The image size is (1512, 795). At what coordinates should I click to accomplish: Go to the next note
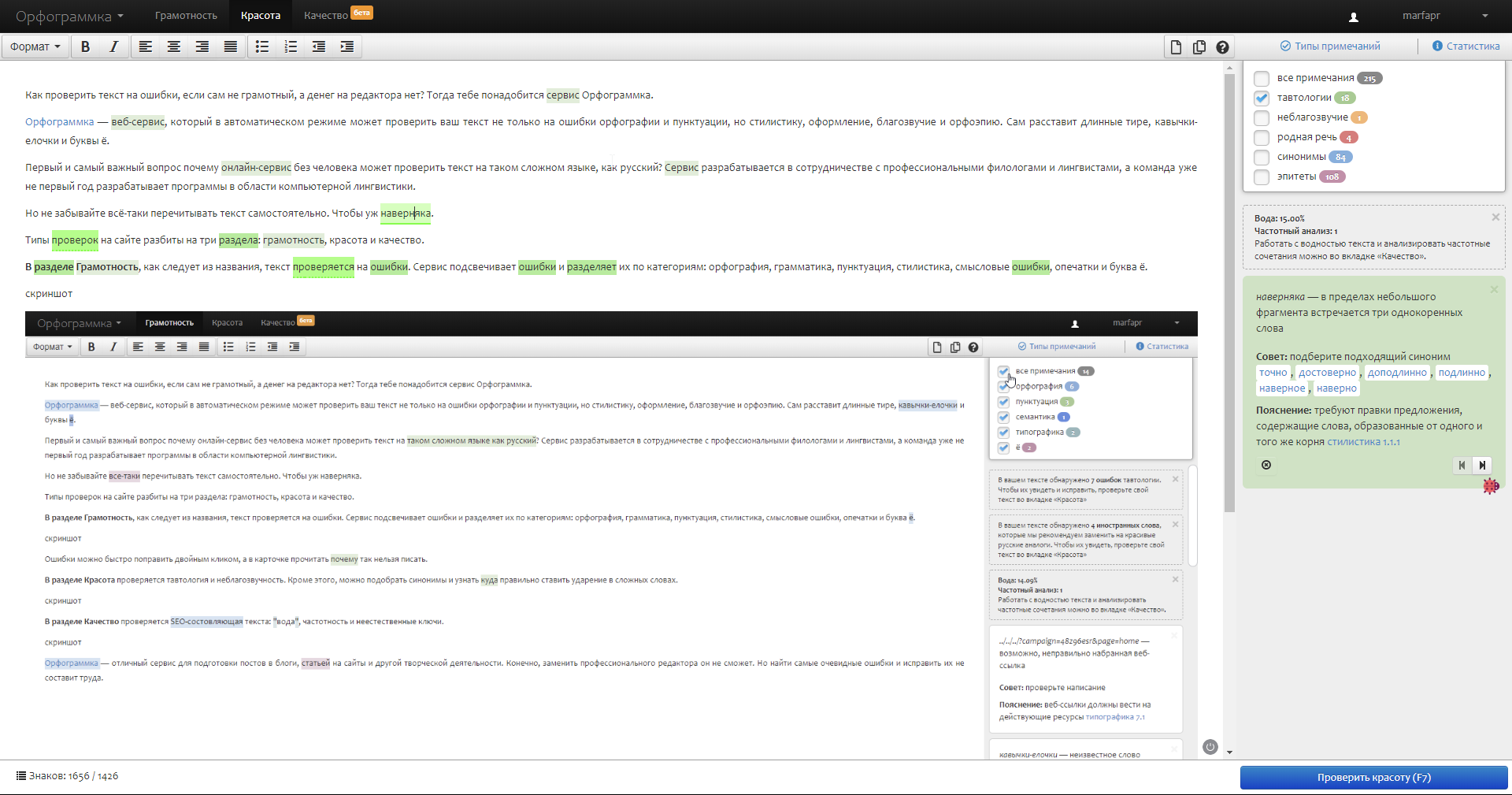1482,465
